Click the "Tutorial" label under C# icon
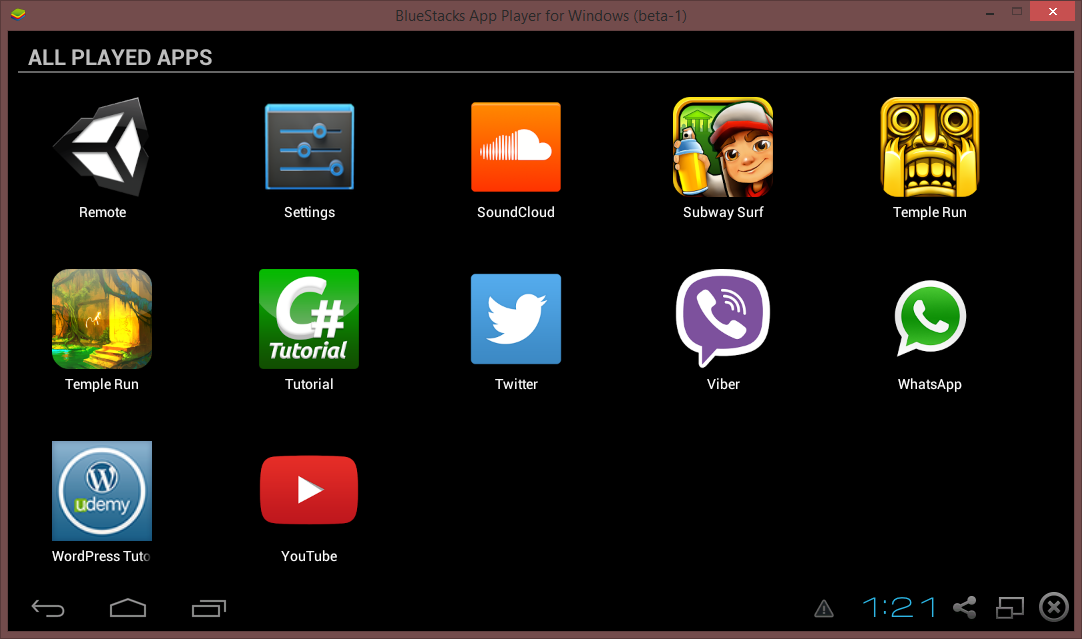 (309, 384)
